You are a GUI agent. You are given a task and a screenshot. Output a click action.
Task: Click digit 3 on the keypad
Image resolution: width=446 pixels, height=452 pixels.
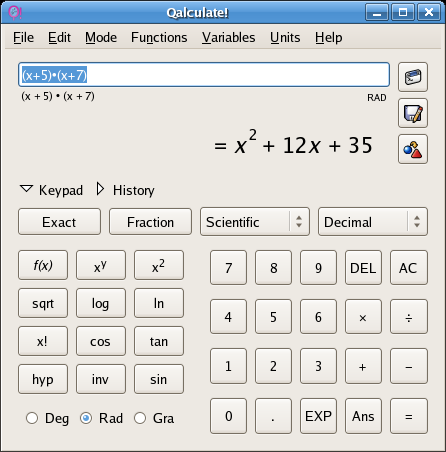pyautogui.click(x=318, y=366)
